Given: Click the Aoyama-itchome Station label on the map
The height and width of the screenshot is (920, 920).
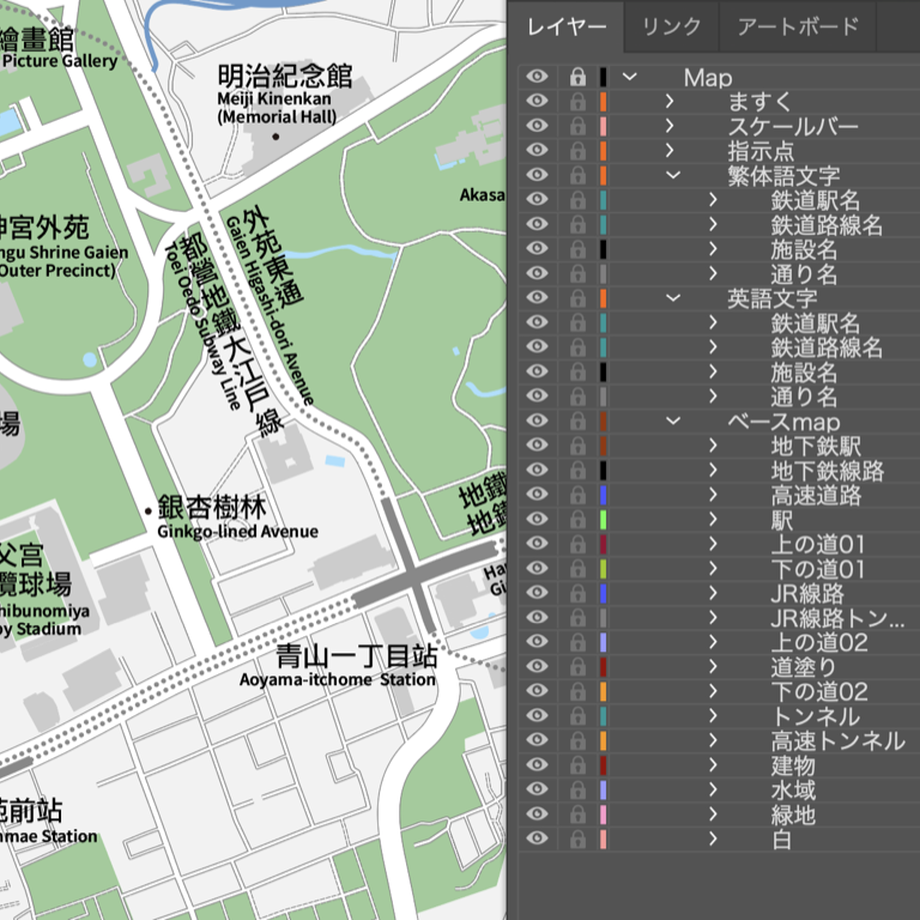Looking at the screenshot, I should (x=337, y=680).
